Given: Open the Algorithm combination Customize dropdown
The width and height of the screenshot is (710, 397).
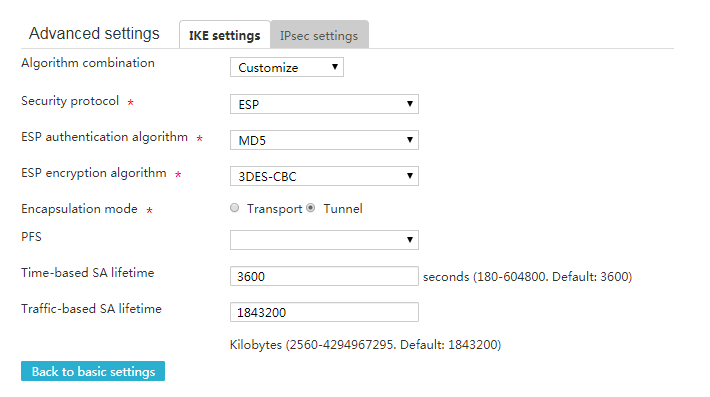Looking at the screenshot, I should click(x=287, y=67).
